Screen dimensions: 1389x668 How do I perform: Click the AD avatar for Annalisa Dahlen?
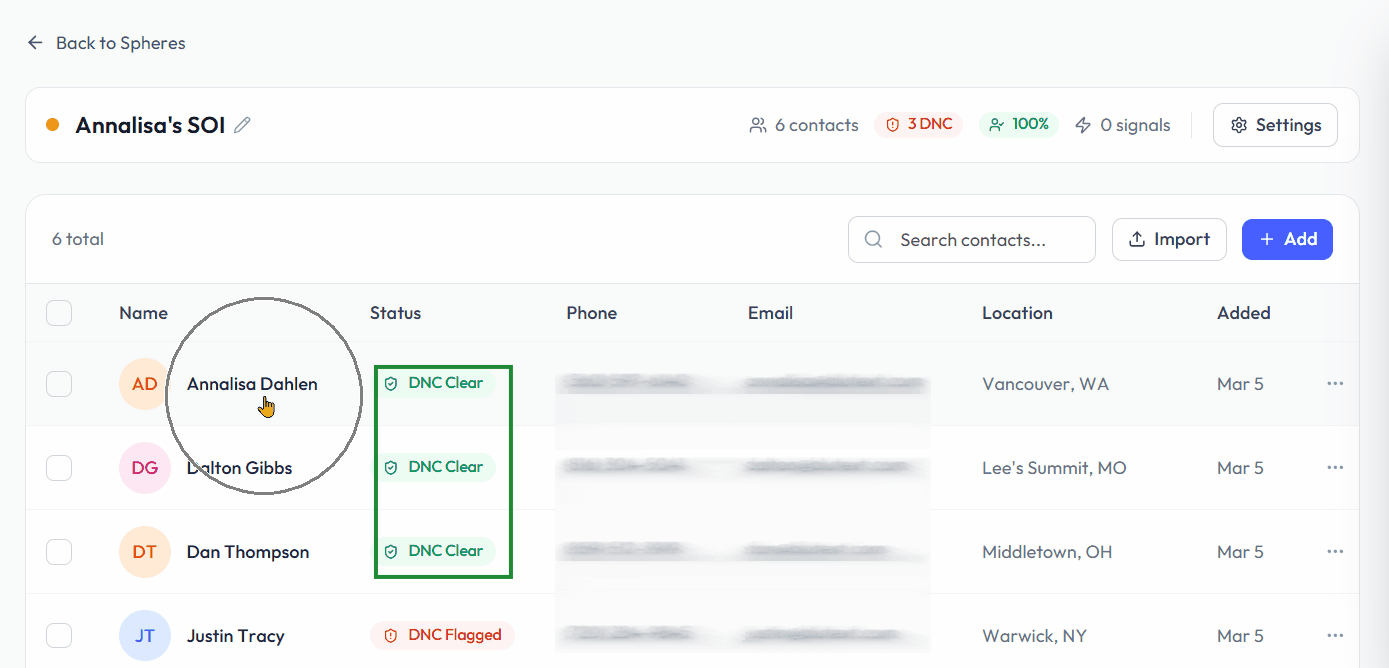click(x=144, y=384)
